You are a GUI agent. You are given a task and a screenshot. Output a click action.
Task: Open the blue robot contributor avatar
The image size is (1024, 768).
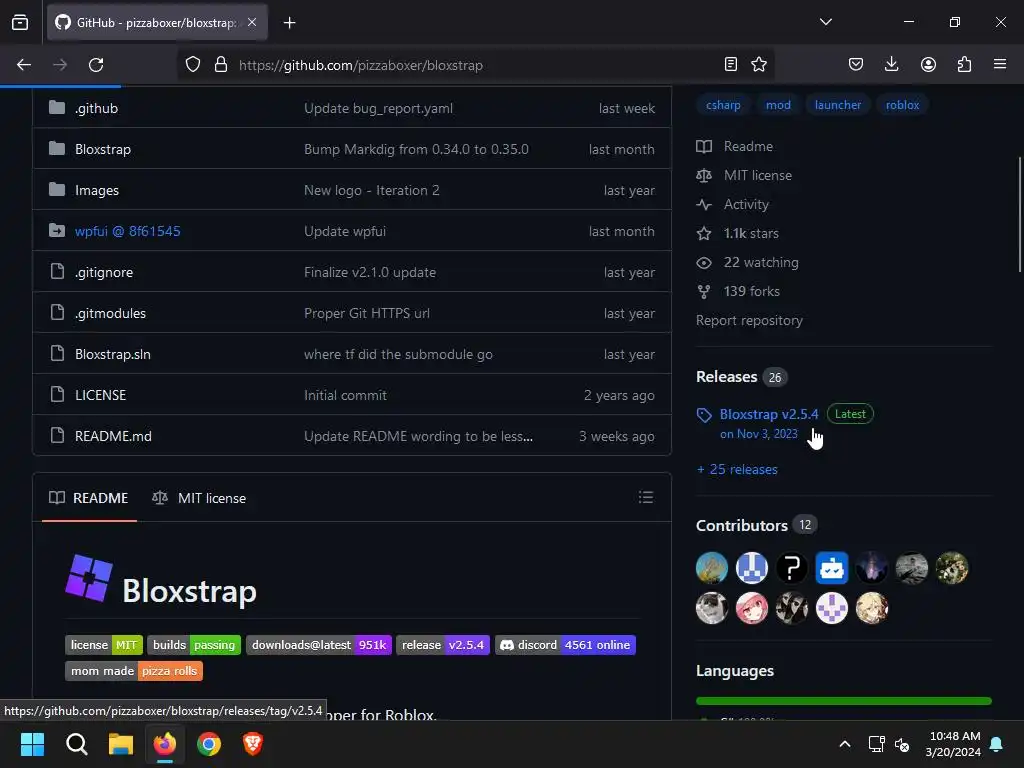[x=831, y=568]
